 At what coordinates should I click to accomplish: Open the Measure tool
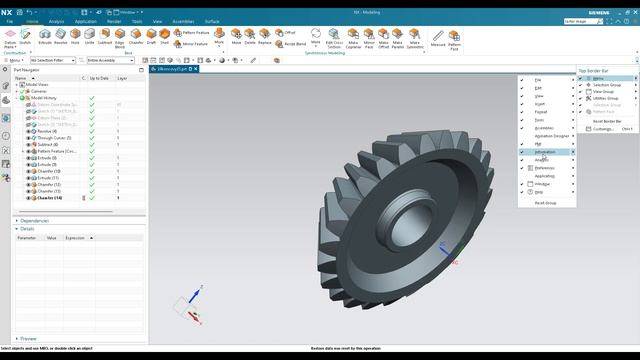(438, 38)
